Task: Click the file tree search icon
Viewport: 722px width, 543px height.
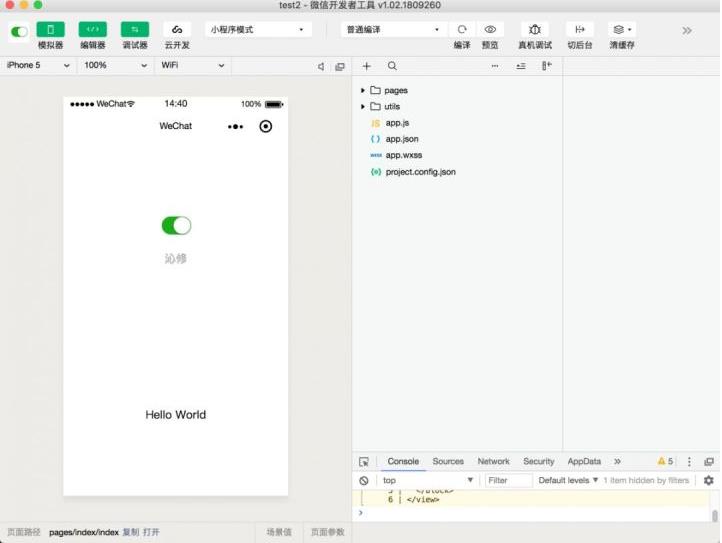Action: (x=392, y=66)
